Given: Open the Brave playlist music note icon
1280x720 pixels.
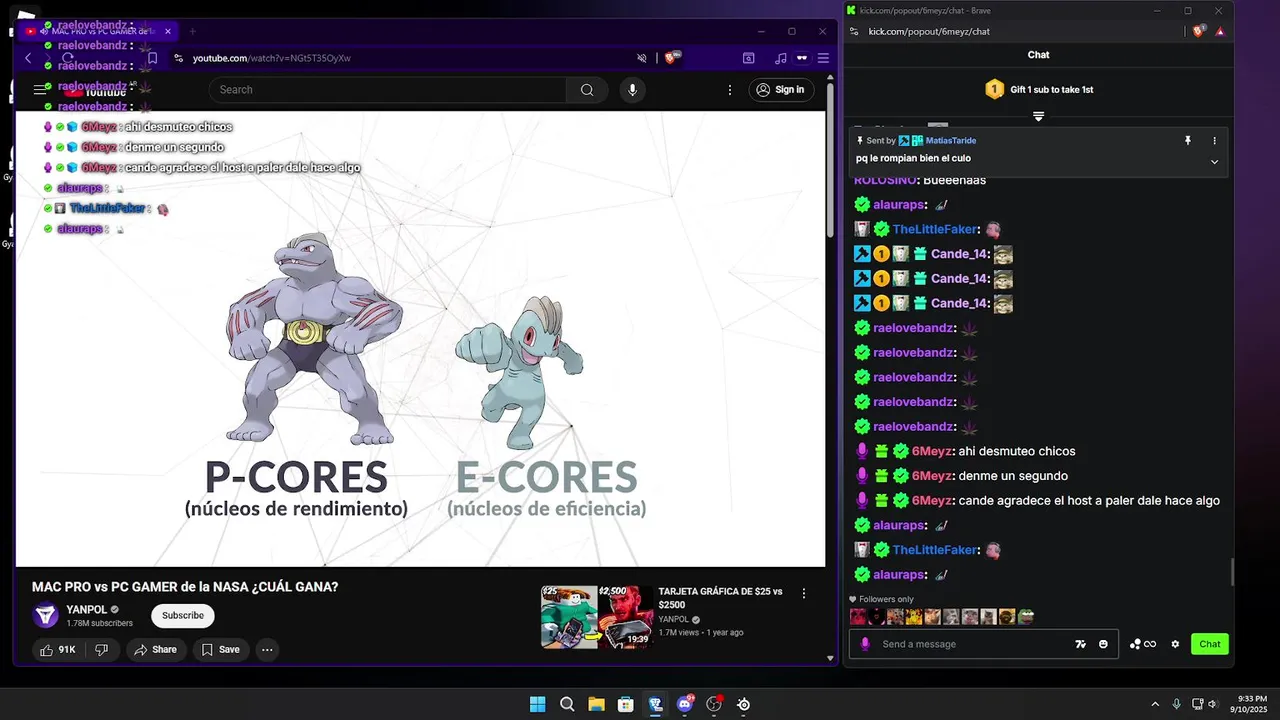Looking at the screenshot, I should (x=781, y=58).
